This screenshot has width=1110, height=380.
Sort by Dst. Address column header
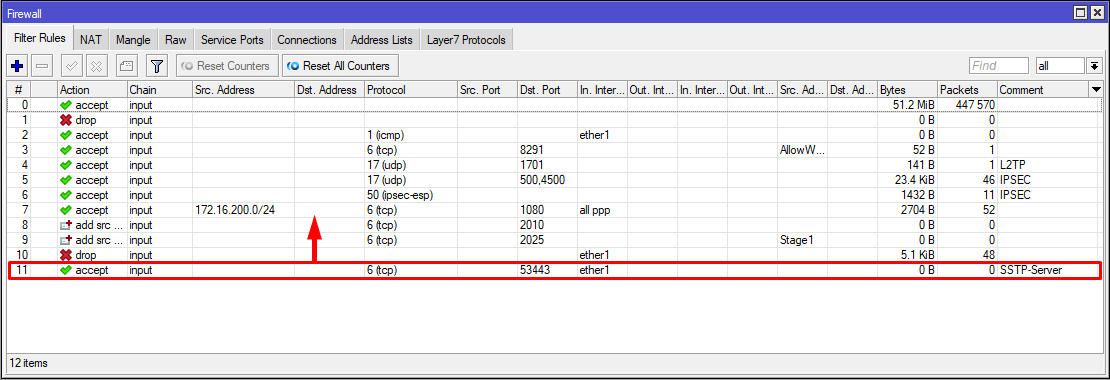(x=329, y=90)
